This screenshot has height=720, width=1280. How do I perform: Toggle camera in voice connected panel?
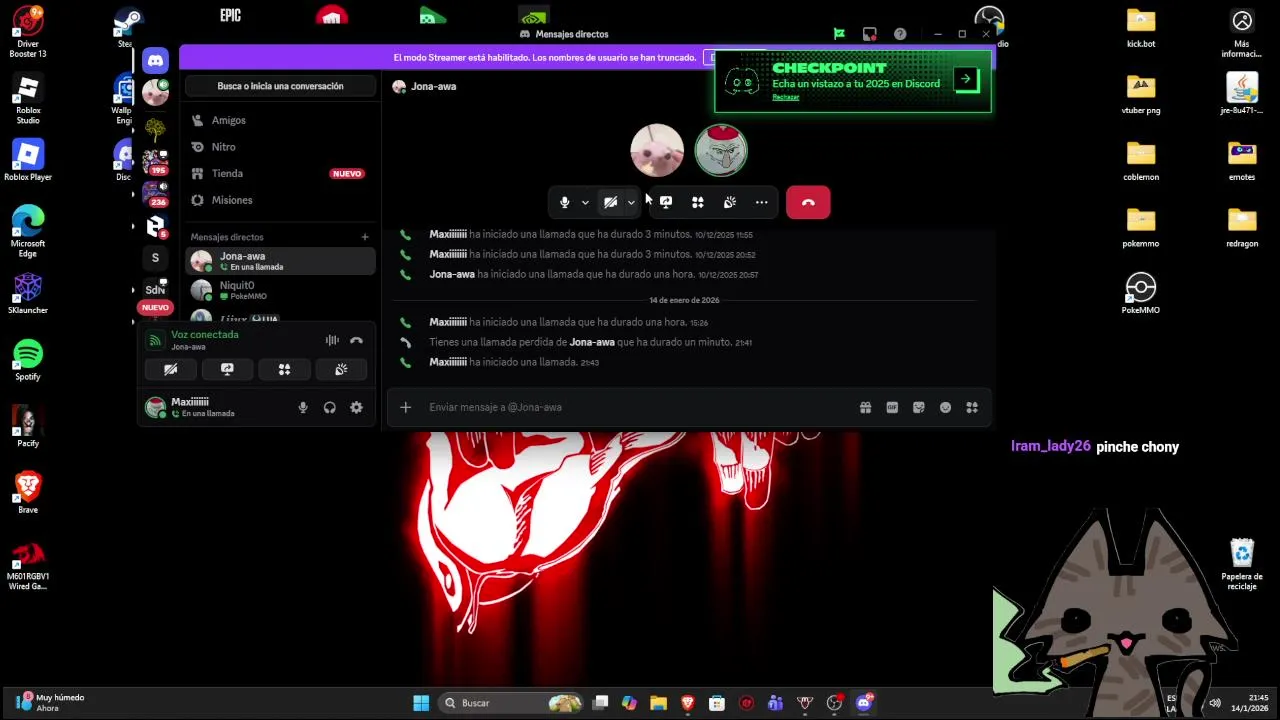[x=171, y=369]
